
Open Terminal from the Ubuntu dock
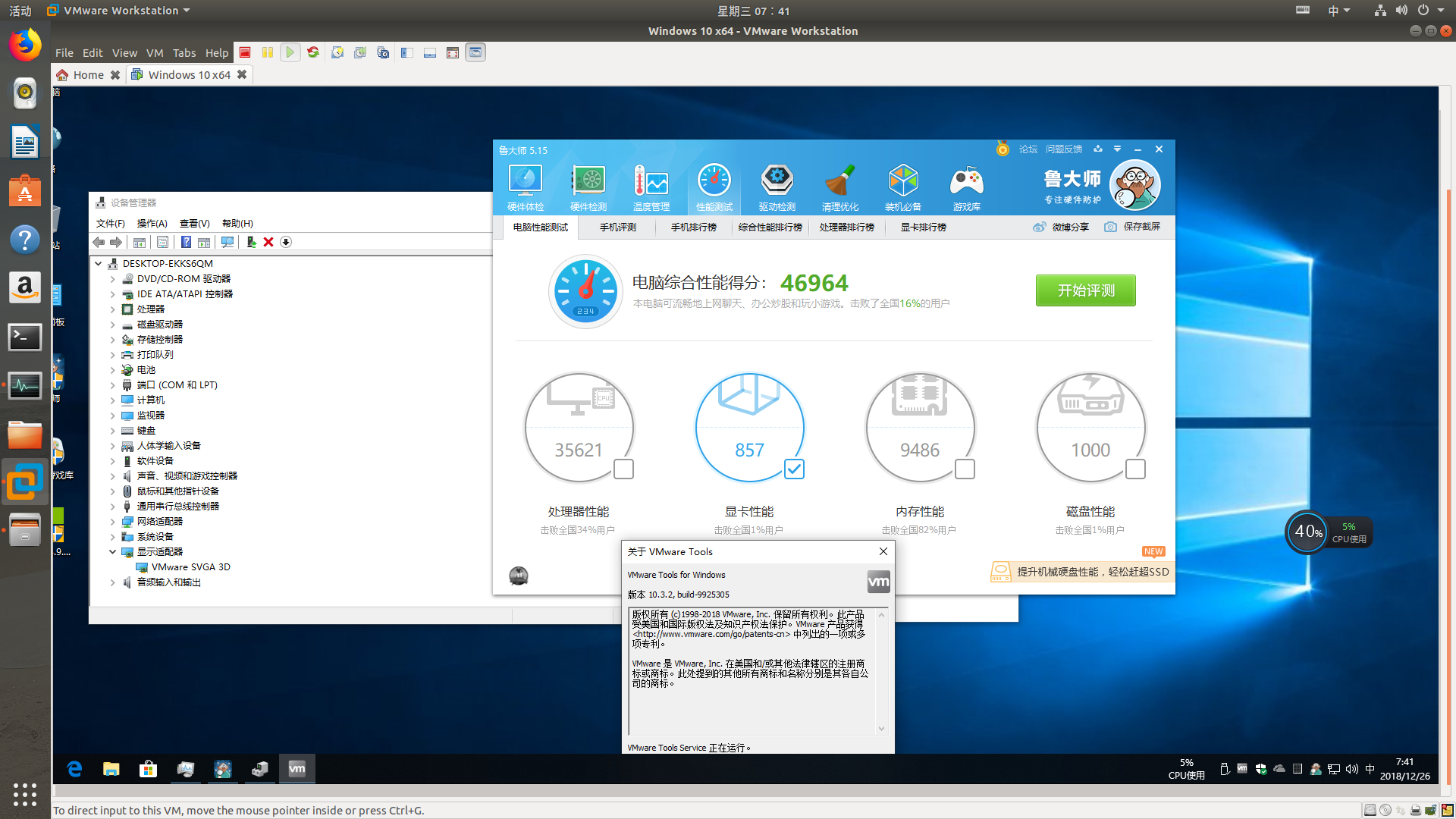[x=25, y=337]
